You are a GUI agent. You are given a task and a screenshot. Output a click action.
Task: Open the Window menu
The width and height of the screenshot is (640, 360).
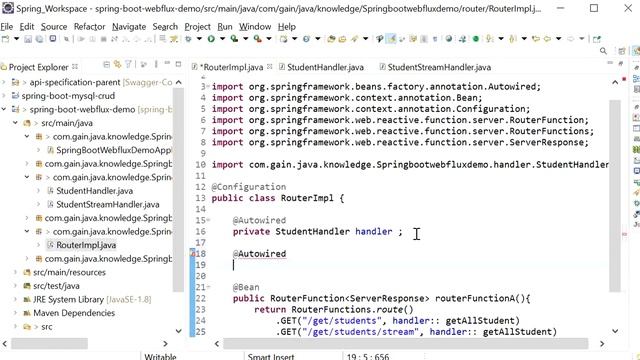tap(255, 27)
